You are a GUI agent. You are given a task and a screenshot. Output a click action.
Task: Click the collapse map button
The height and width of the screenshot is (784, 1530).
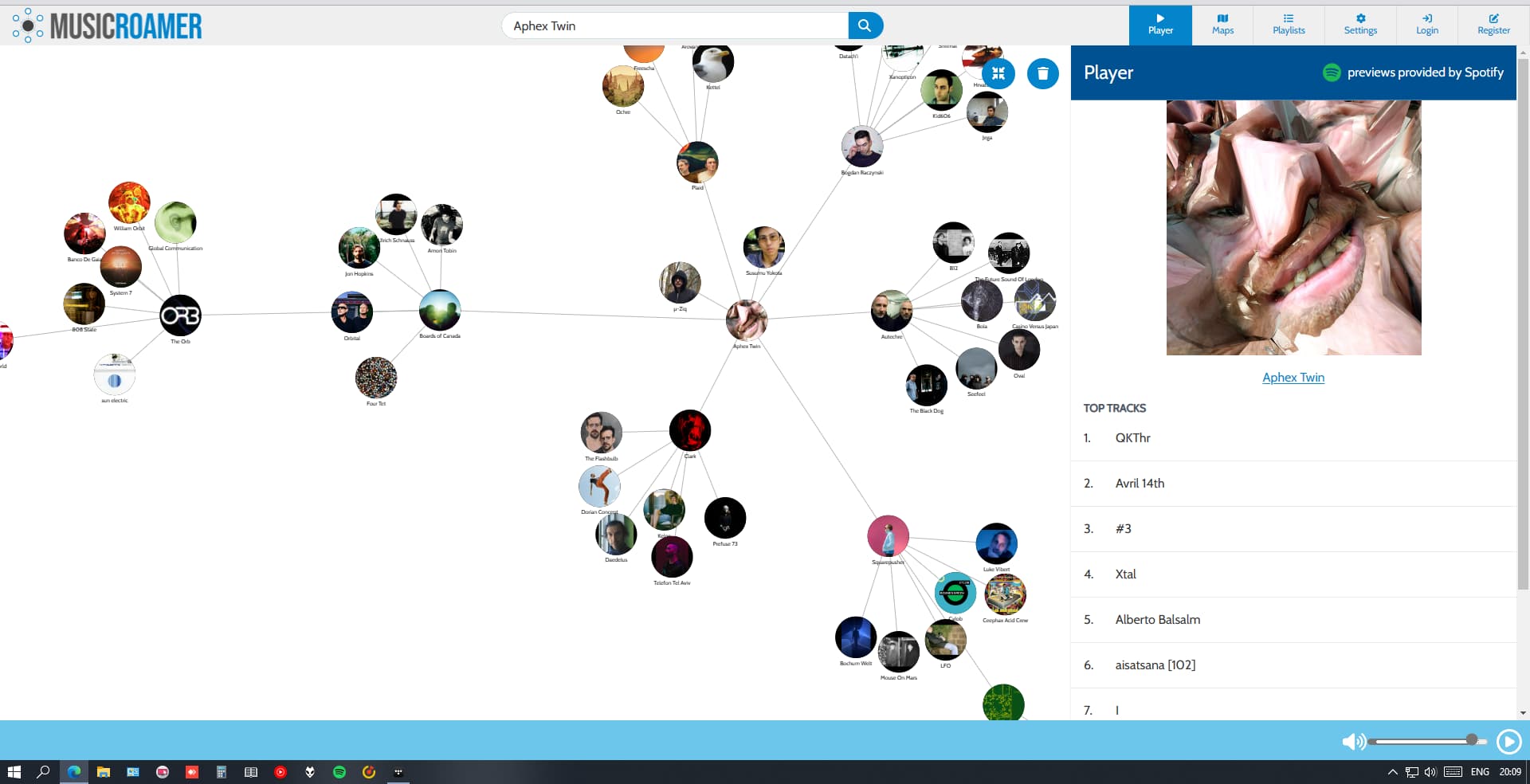pyautogui.click(x=998, y=73)
